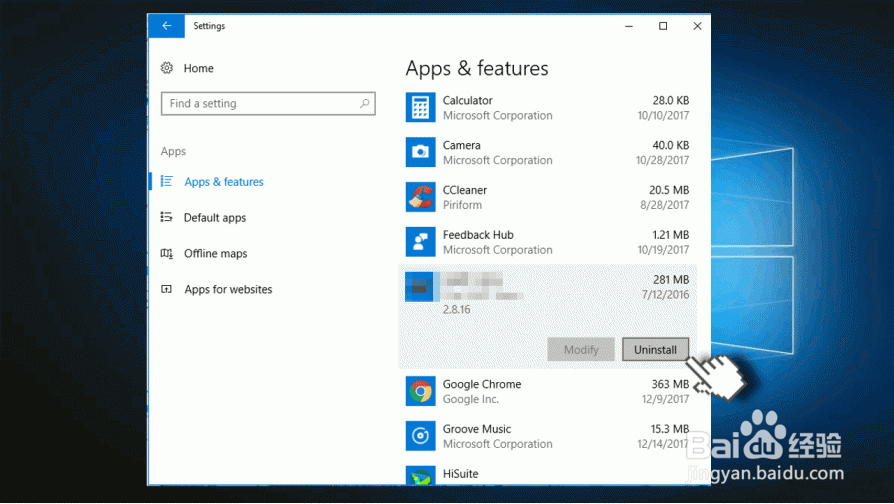Screen dimensions: 894x504
Task: Go to Settings Home
Action: point(198,68)
